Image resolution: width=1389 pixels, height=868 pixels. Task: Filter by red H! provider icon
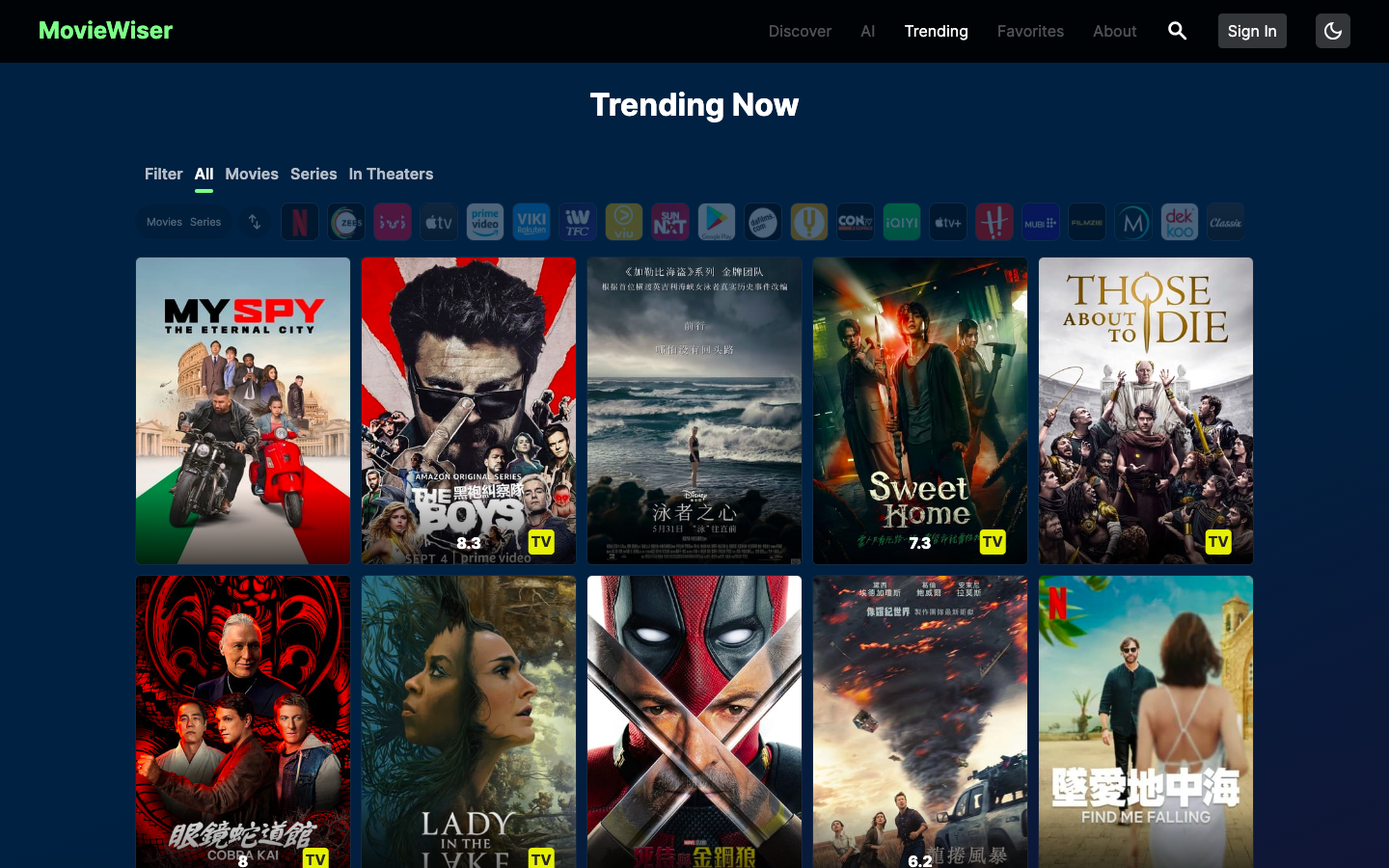click(994, 223)
